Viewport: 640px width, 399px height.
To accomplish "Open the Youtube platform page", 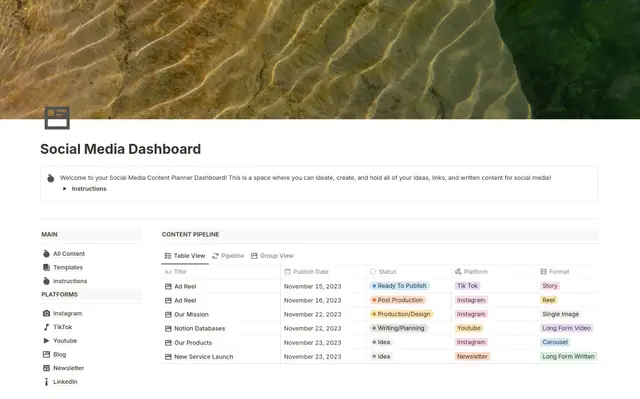I will (65, 341).
